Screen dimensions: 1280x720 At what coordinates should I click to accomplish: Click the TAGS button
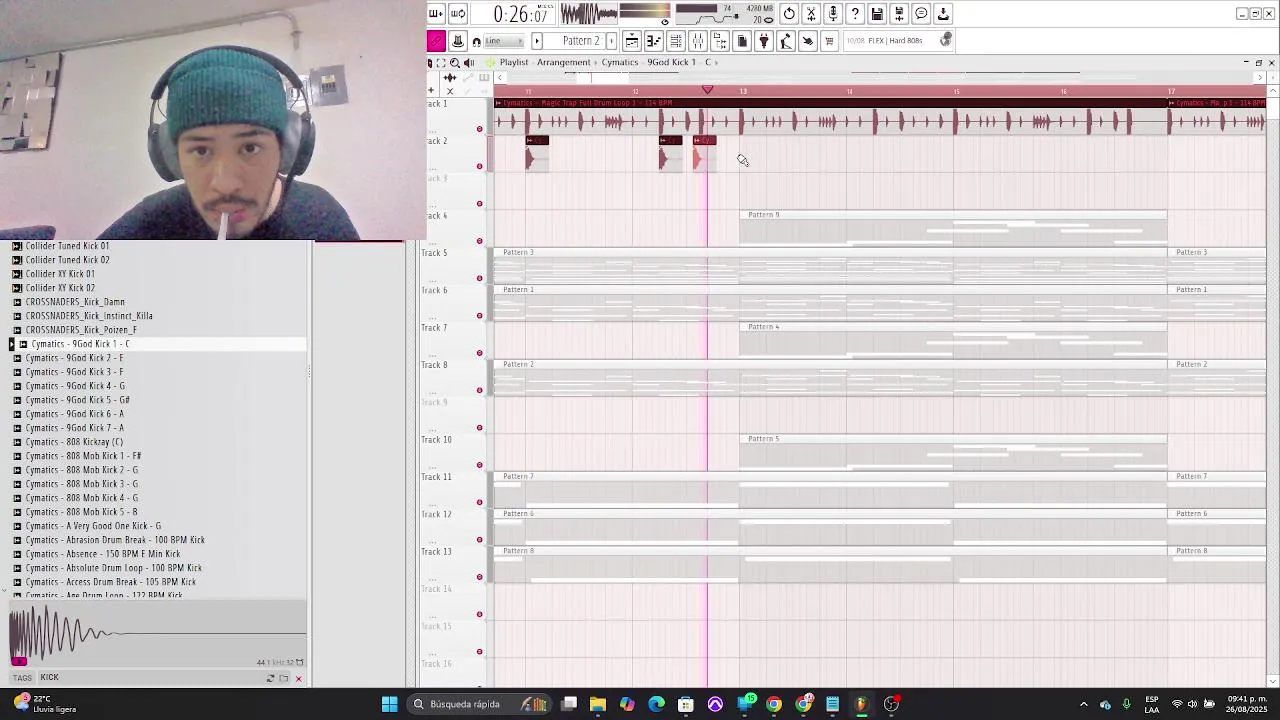coord(22,678)
